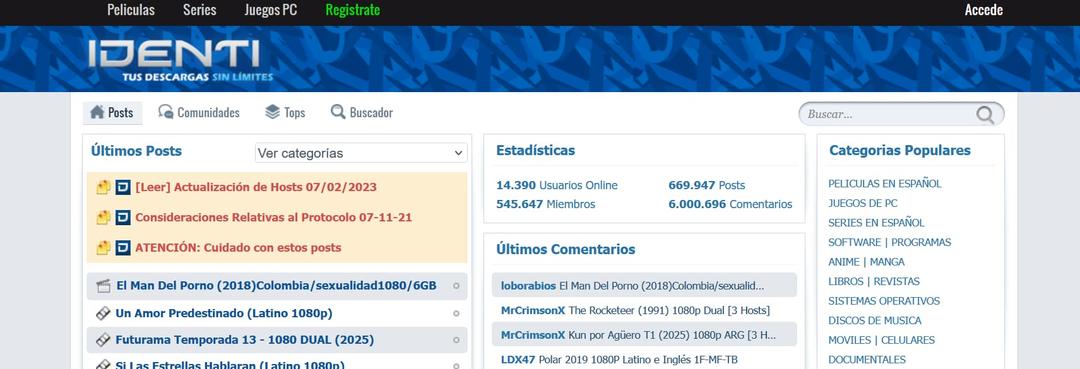This screenshot has height=369, width=1080.
Task: Open El Man Del Porno (2018) post
Action: (x=276, y=286)
